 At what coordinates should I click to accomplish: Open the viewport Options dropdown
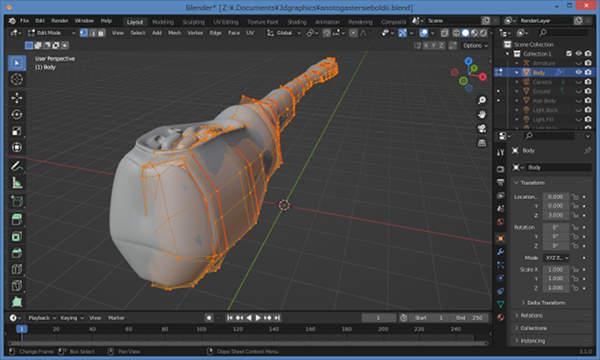pos(475,46)
